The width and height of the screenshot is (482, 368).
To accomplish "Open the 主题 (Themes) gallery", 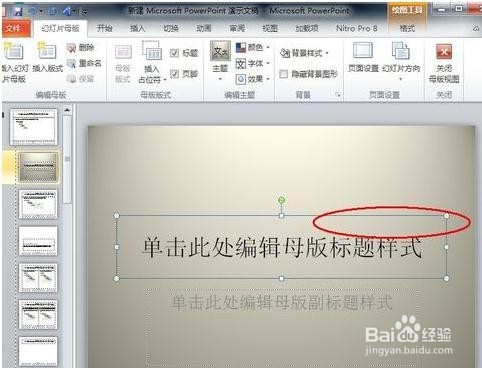I will (220, 62).
